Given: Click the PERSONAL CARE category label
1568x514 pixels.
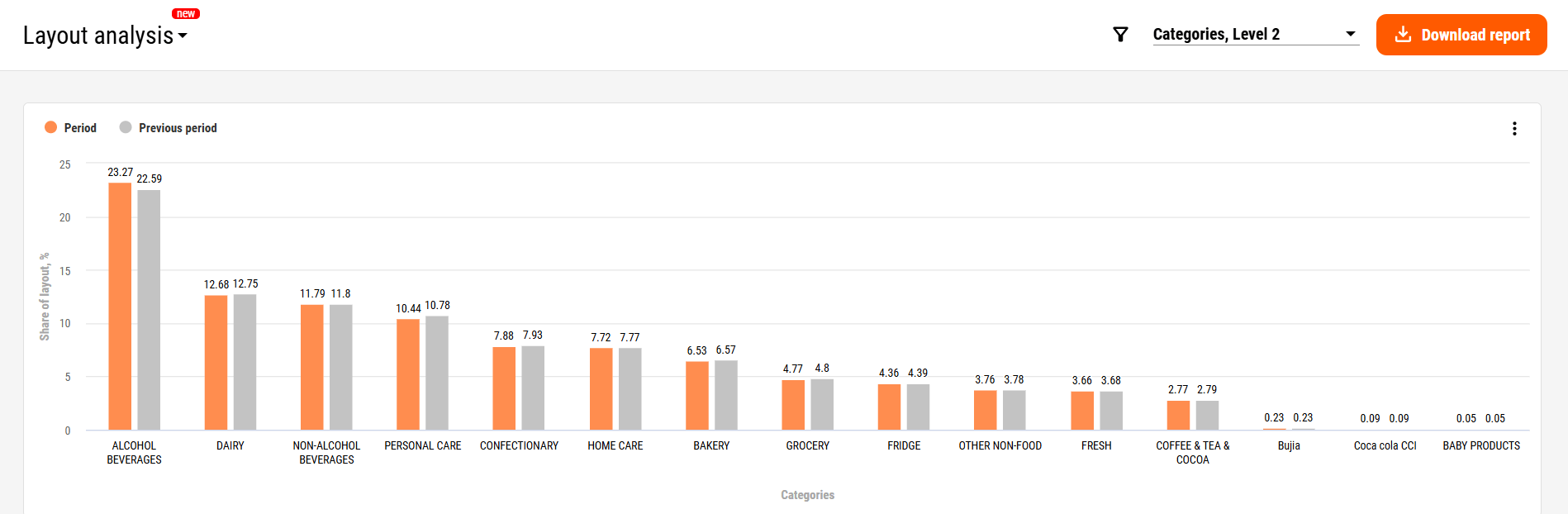Looking at the screenshot, I should coord(423,445).
